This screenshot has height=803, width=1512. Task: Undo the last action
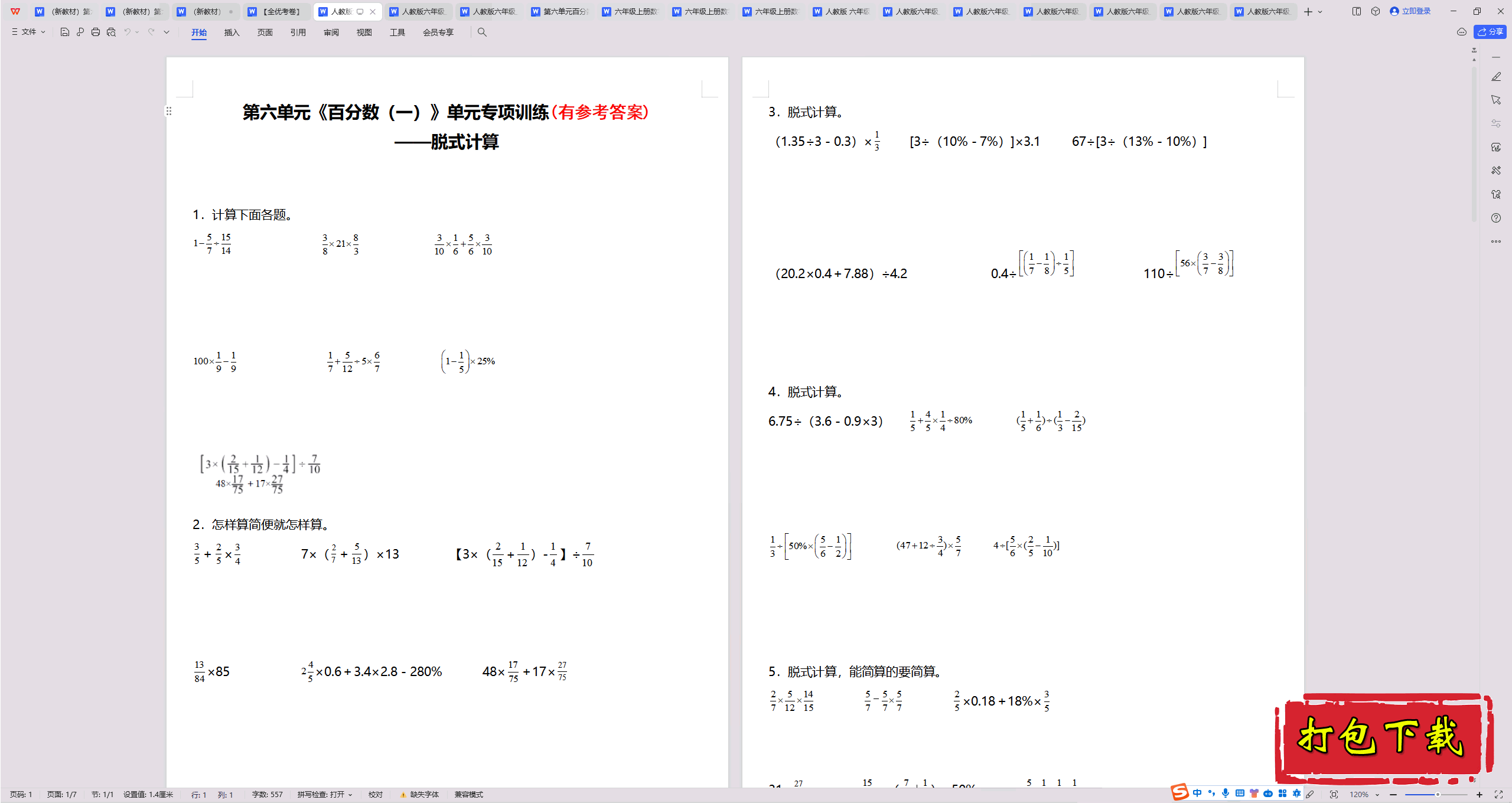(127, 32)
